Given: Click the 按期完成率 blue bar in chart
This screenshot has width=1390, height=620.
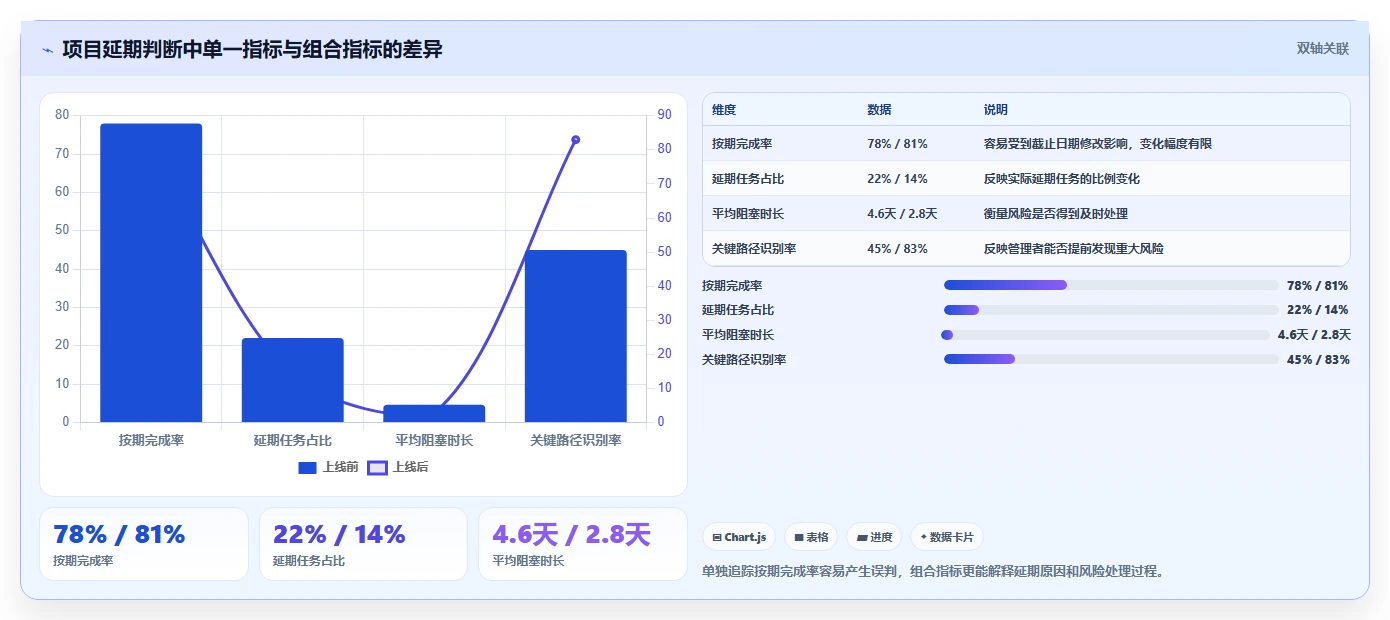Looking at the screenshot, I should tap(151, 273).
